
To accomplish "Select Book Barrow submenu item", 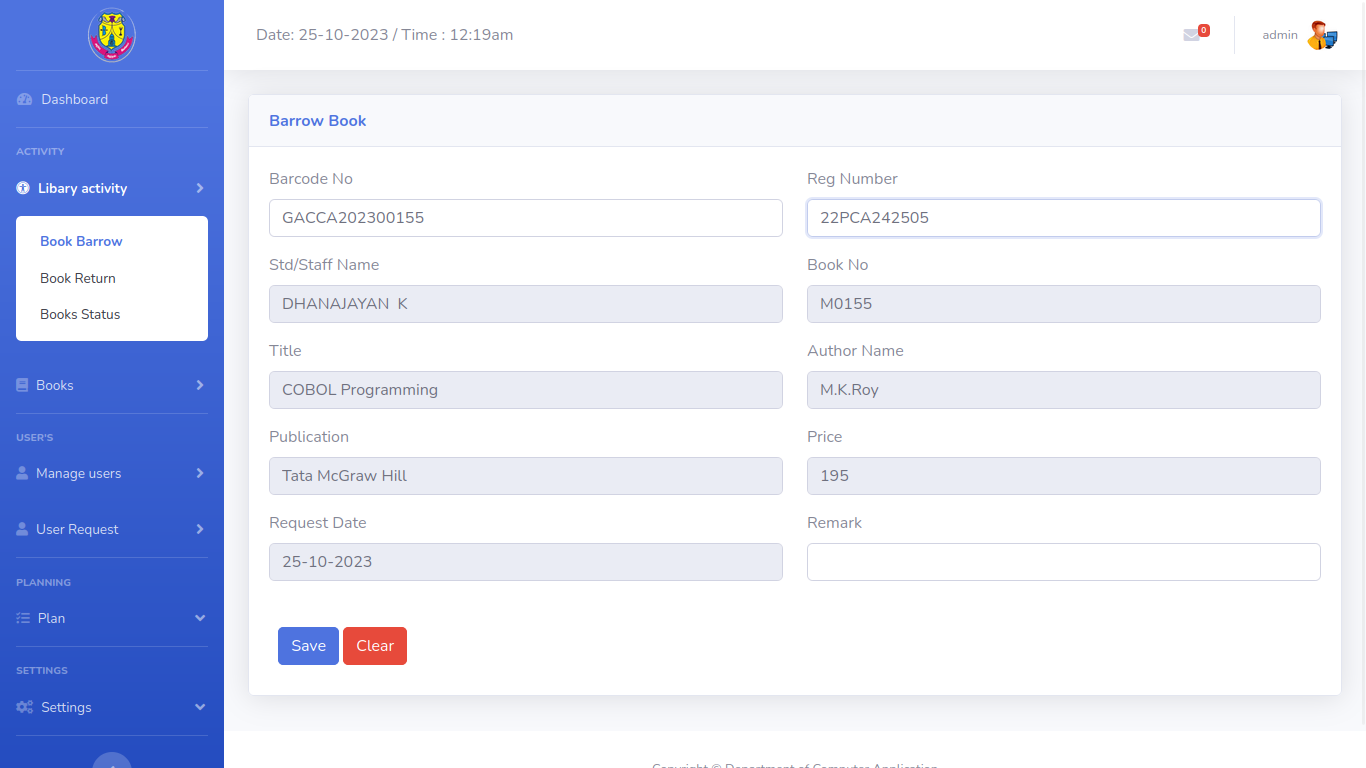I will (81, 241).
